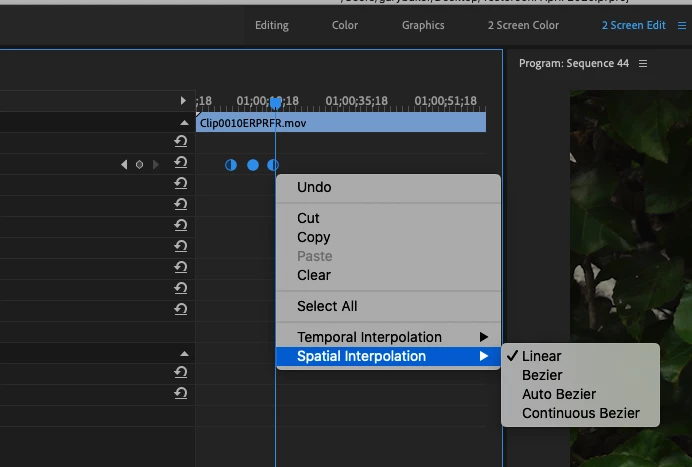Choose Undo from the context menu
The image size is (692, 467).
pos(388,187)
